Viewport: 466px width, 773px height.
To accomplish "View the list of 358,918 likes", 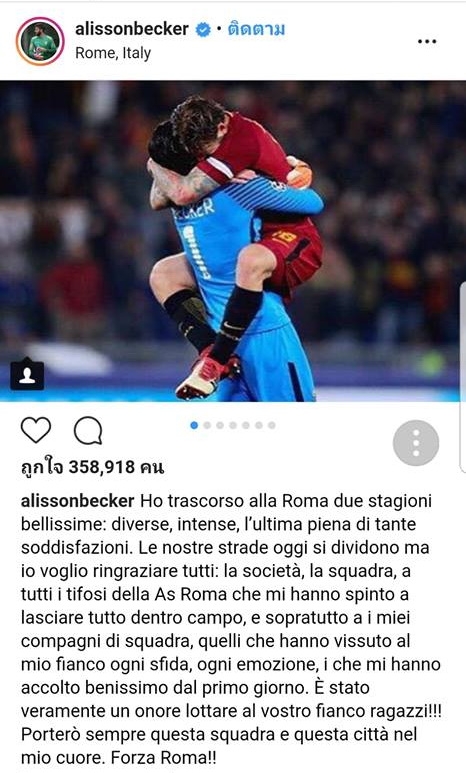I will pyautogui.click(x=92, y=466).
